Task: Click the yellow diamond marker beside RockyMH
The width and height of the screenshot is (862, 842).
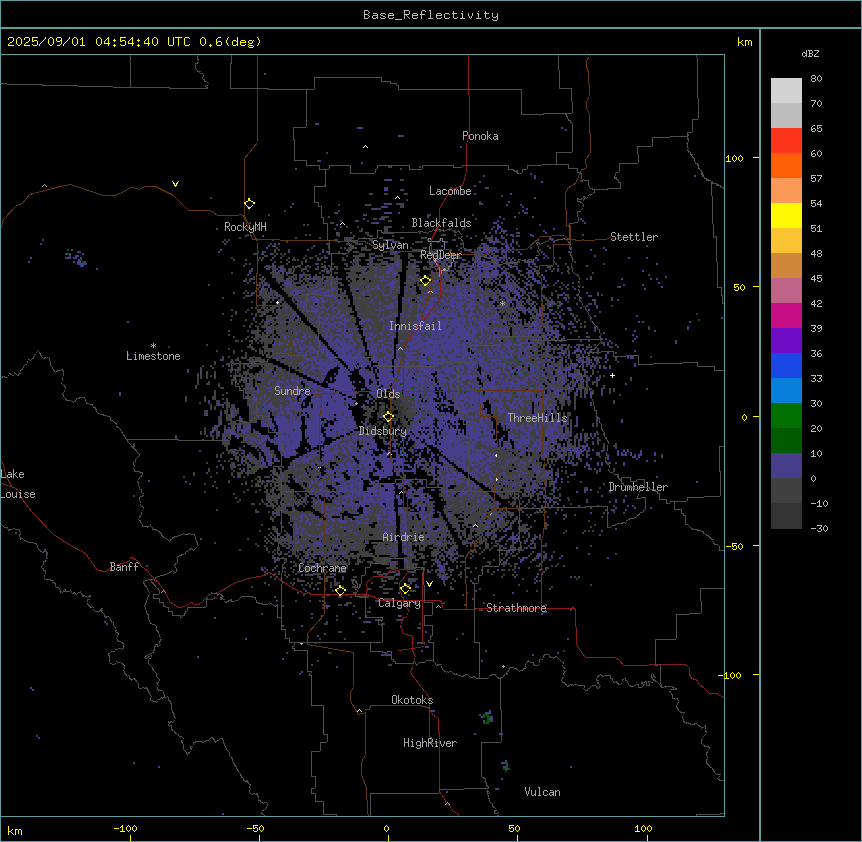Action: pyautogui.click(x=250, y=204)
